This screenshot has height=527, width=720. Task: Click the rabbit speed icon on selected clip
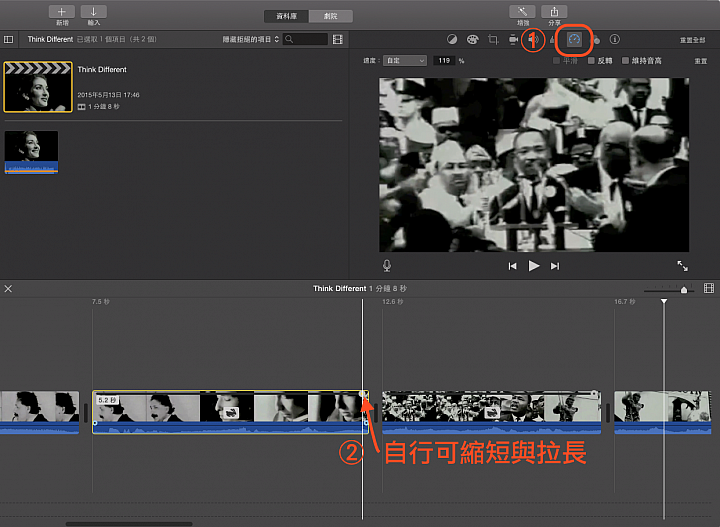pos(231,413)
